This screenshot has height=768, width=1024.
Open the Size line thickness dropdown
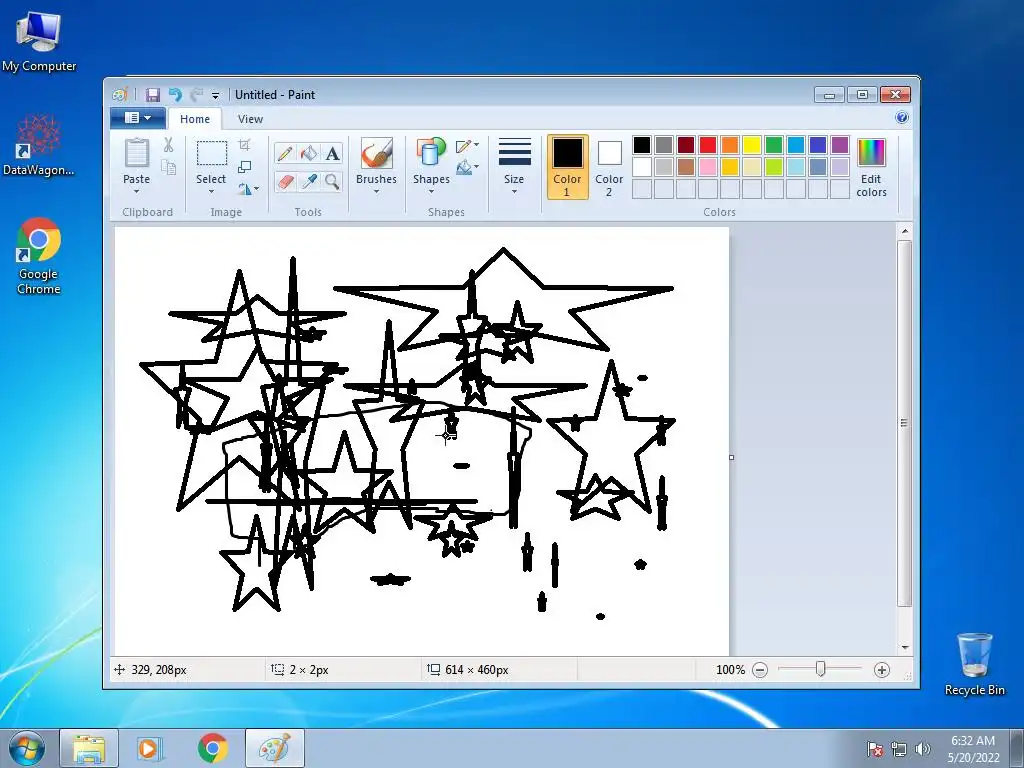tap(514, 167)
